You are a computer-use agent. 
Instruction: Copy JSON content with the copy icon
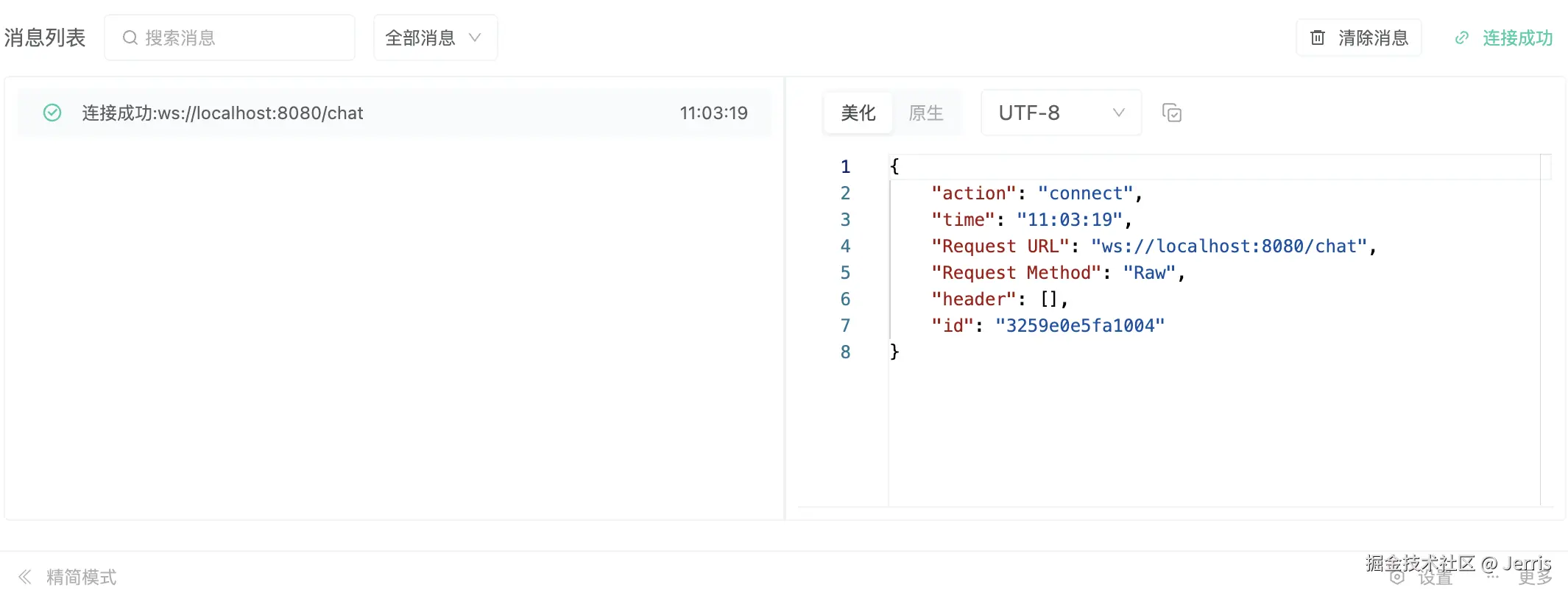click(1171, 113)
